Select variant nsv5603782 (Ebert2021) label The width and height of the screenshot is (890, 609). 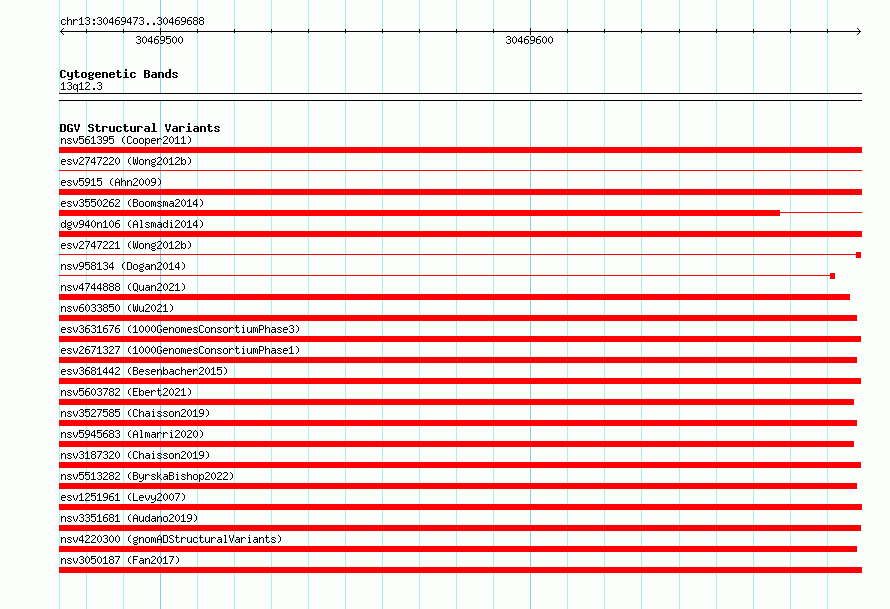point(126,392)
